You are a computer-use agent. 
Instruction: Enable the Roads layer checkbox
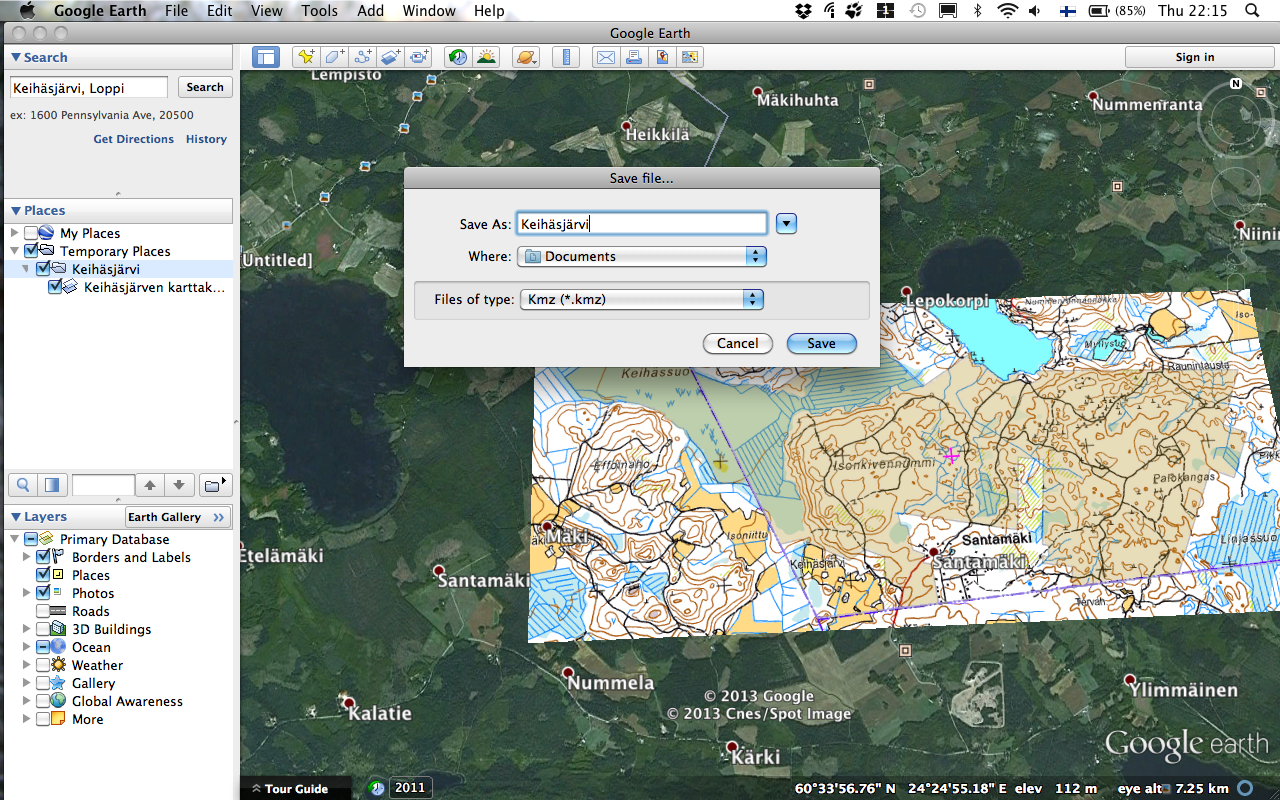[43, 611]
